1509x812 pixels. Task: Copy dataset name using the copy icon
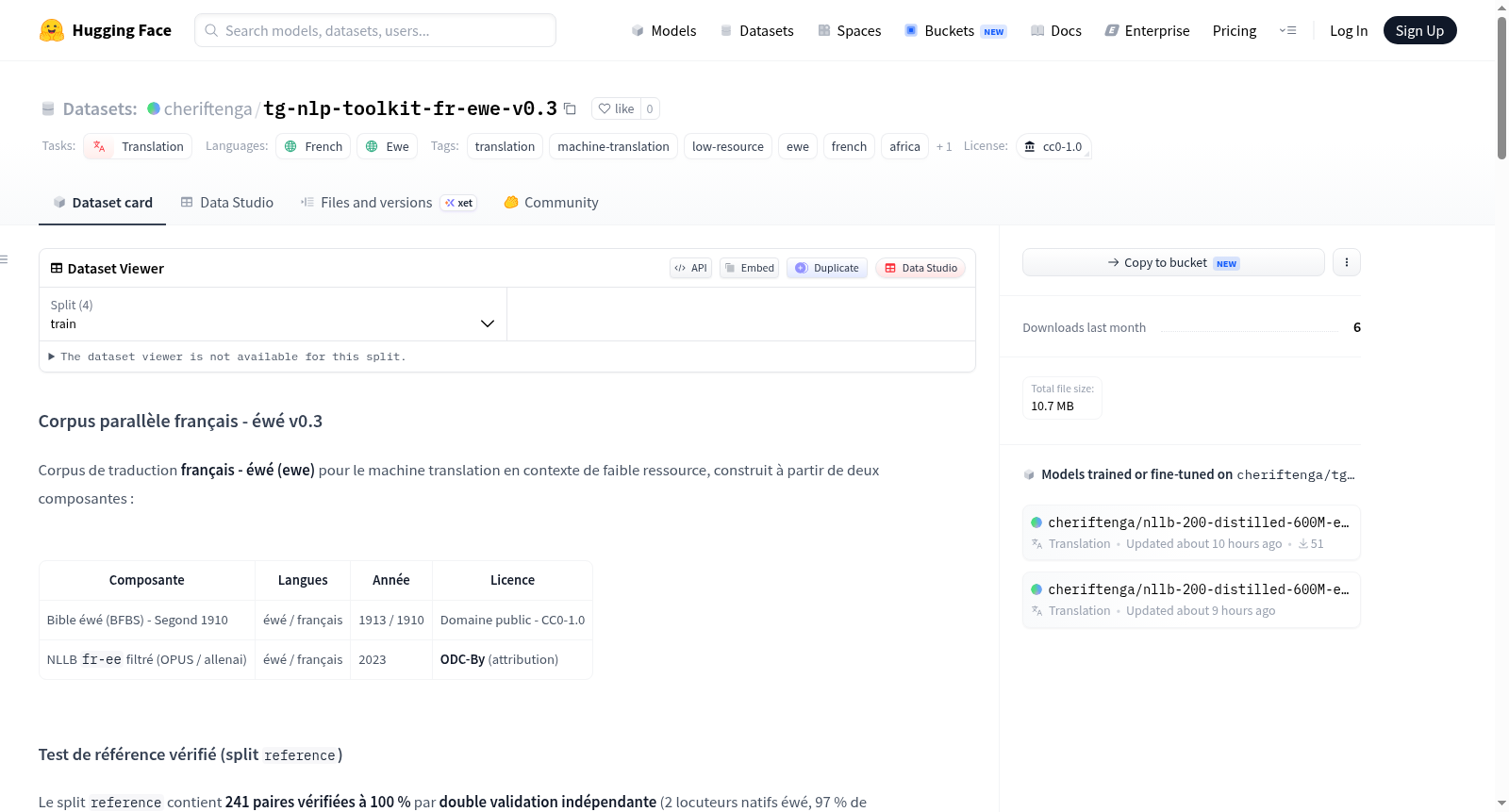coord(570,108)
